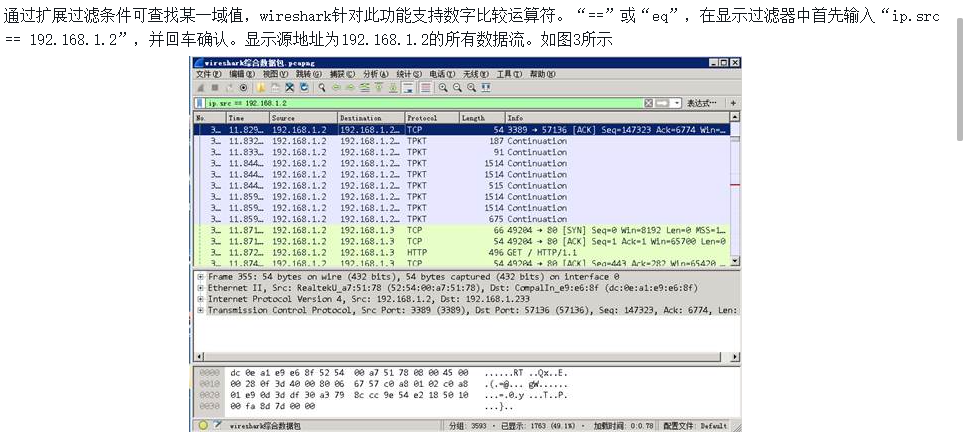Image resolution: width=963 pixels, height=438 pixels.
Task: Select the packet 3389 → 57136 [ACK]
Action: point(462,130)
